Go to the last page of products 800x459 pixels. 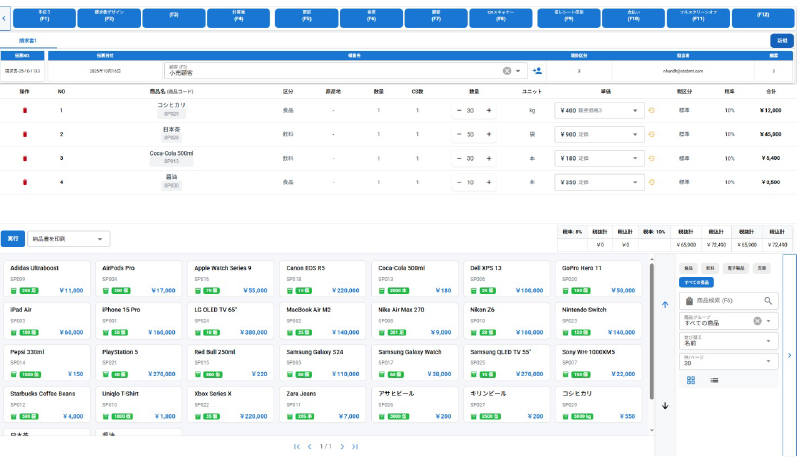pyautogui.click(x=355, y=447)
